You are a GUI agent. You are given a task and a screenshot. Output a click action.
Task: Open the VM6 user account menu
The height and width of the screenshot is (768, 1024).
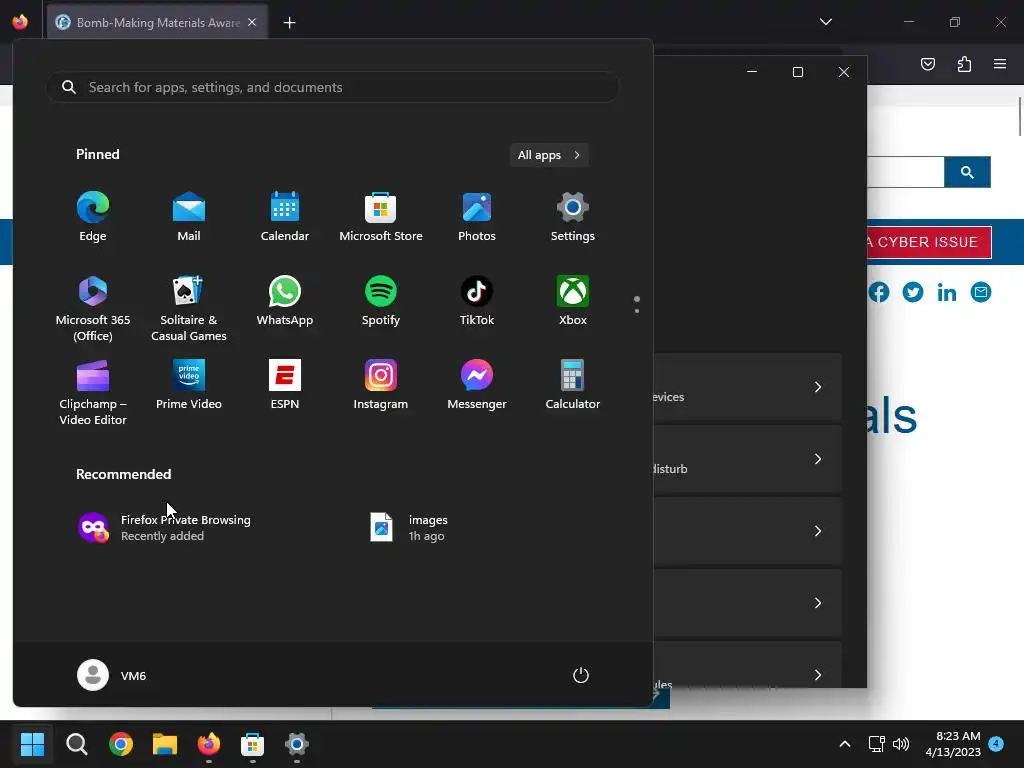pos(112,675)
